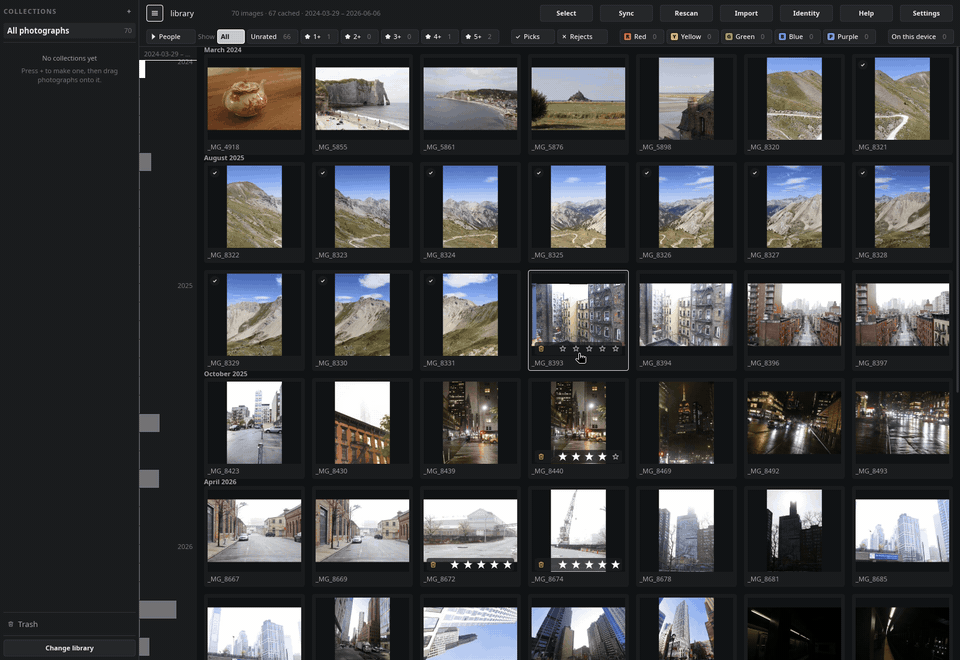The height and width of the screenshot is (660, 960).
Task: Click the third star on _MG_8674
Action: [589, 564]
